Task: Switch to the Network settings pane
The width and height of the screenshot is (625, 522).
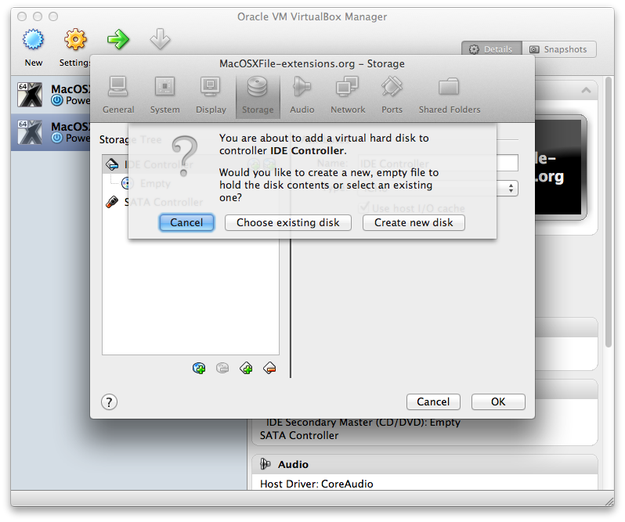Action: pyautogui.click(x=347, y=95)
